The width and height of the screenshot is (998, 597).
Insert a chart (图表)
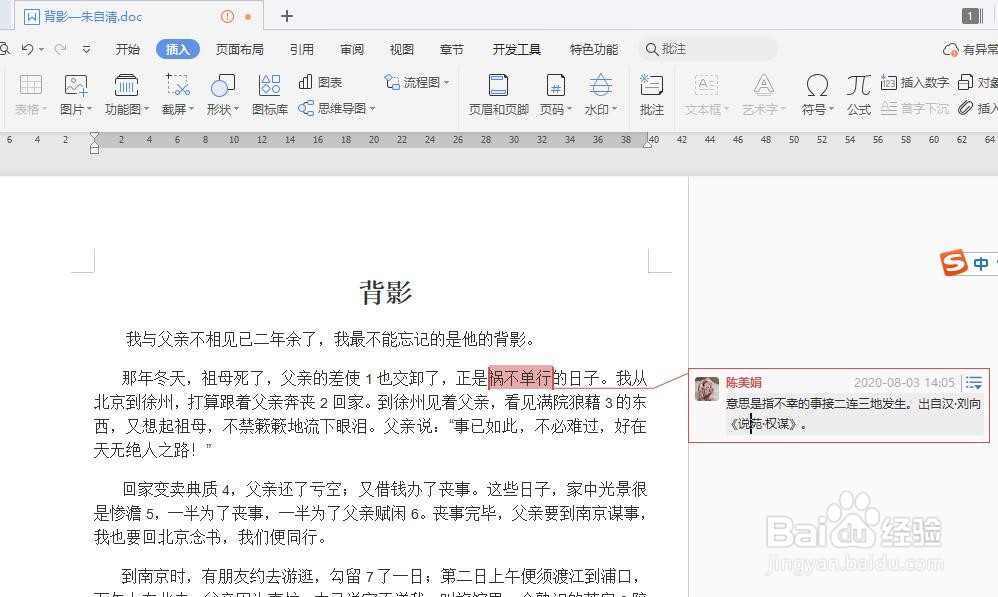click(330, 82)
